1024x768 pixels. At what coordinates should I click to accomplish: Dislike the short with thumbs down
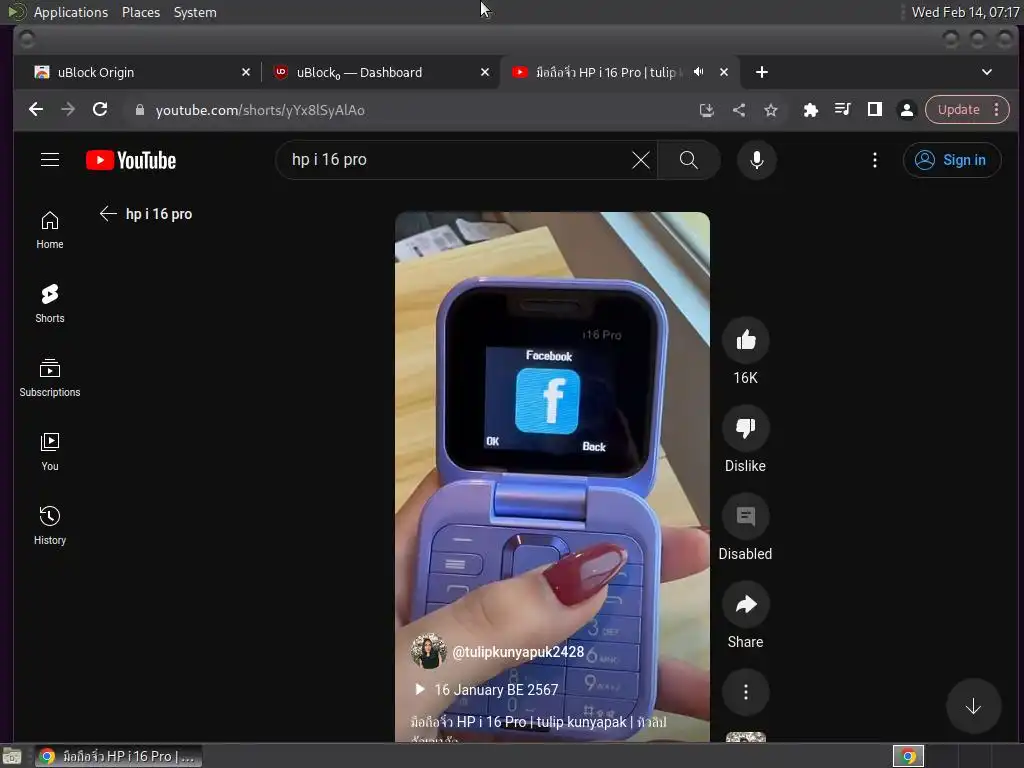[745, 428]
